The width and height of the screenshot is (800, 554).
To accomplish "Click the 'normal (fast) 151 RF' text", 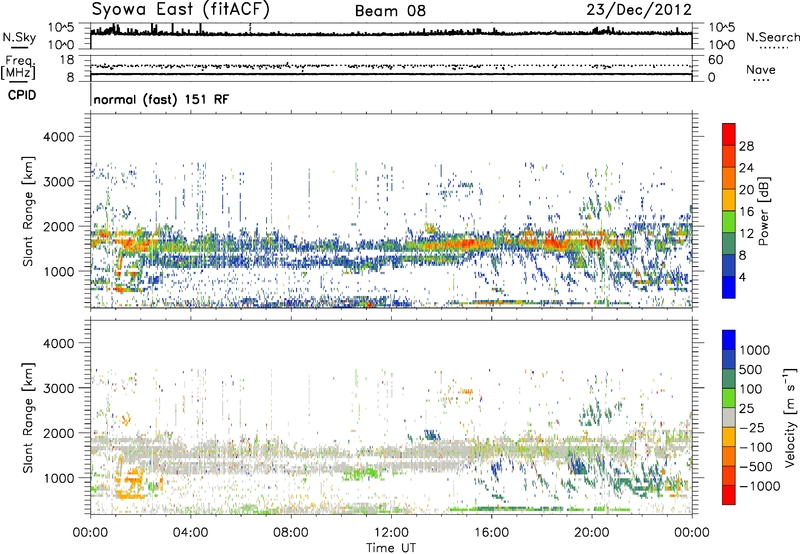I will [161, 99].
